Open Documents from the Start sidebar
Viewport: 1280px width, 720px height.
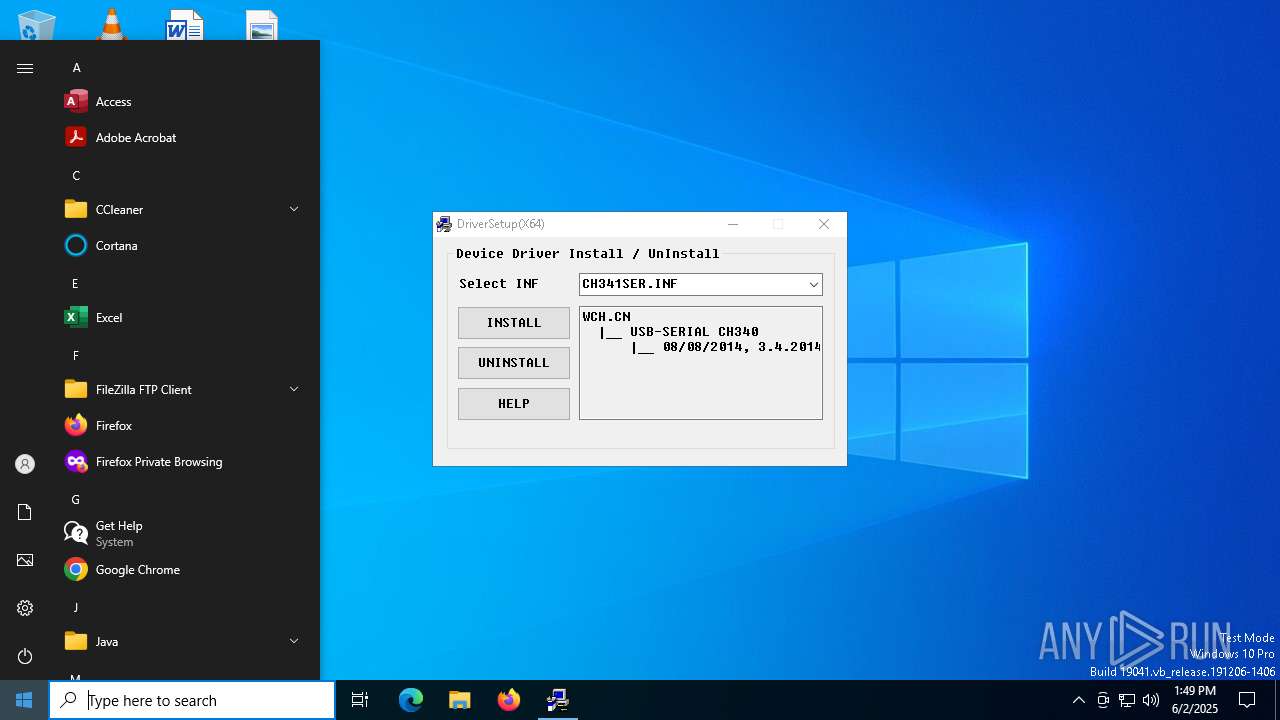pos(25,512)
